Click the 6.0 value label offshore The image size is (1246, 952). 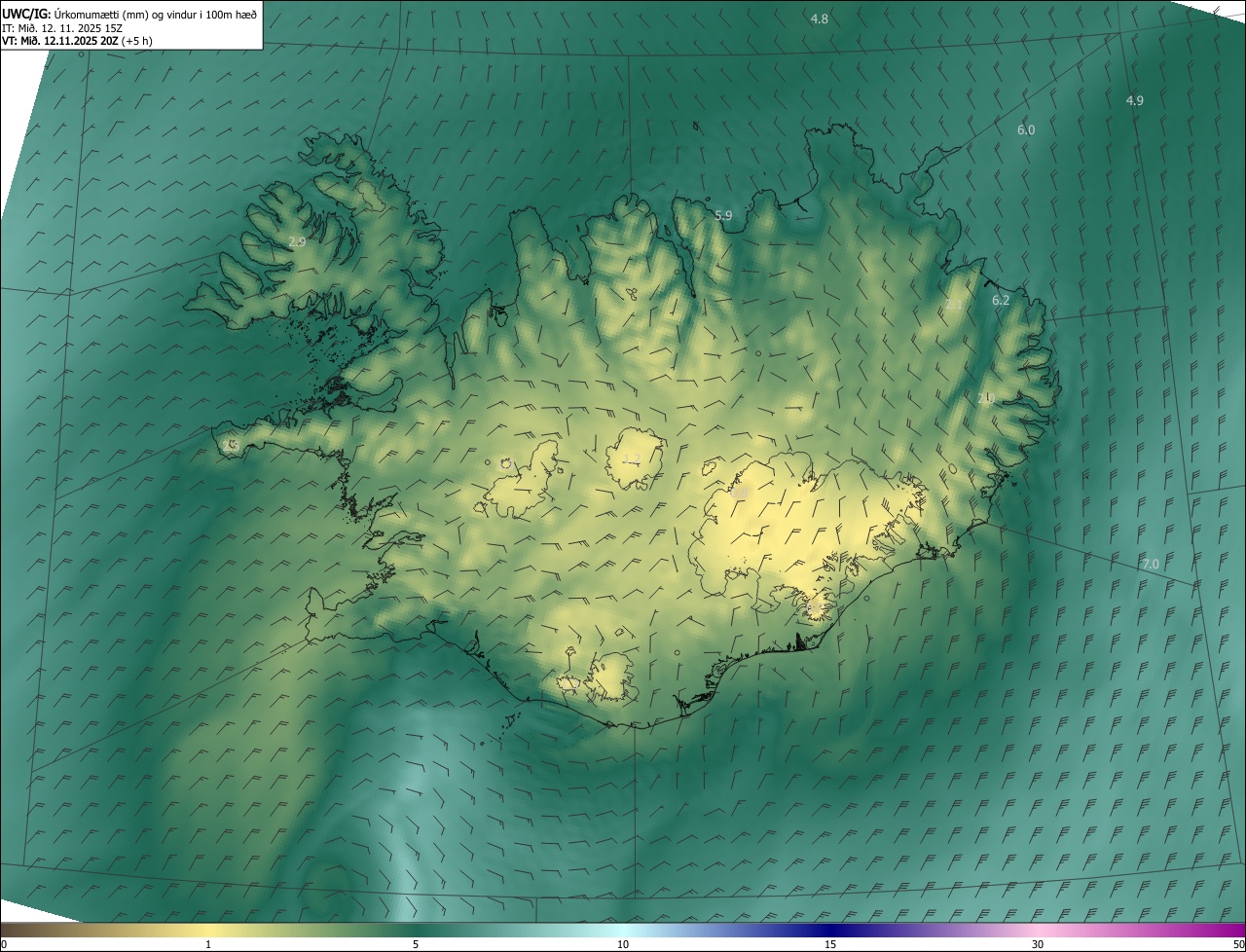(1026, 130)
